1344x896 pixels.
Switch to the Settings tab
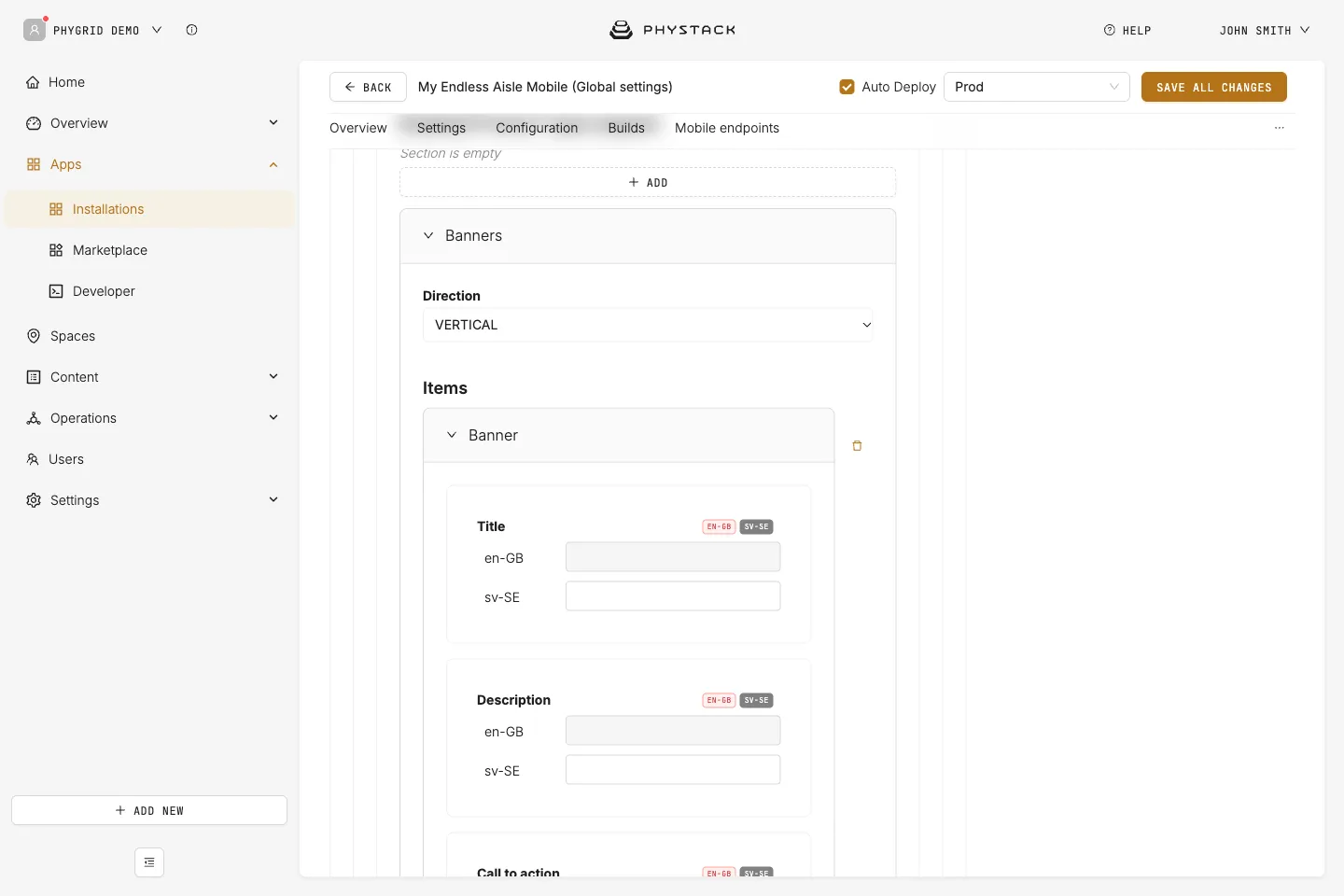[x=441, y=128]
